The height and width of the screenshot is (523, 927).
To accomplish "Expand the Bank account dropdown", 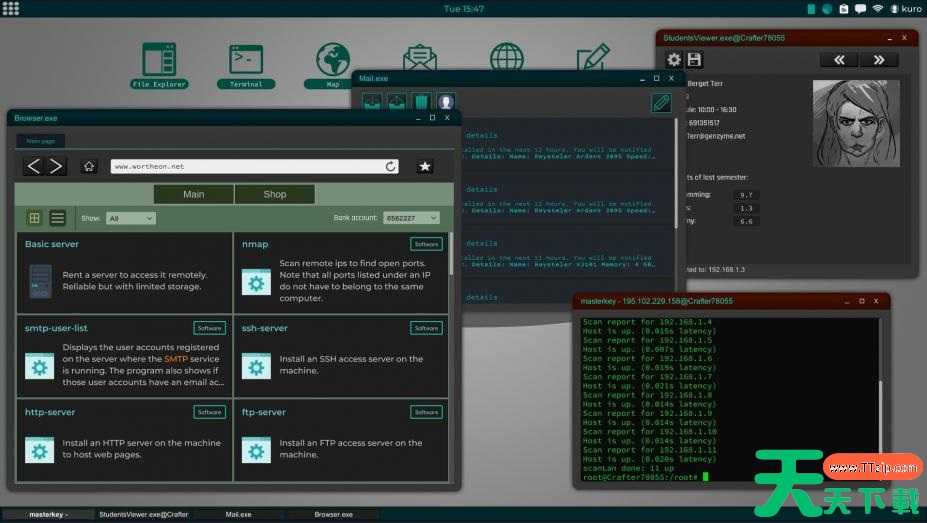I will tap(411, 218).
